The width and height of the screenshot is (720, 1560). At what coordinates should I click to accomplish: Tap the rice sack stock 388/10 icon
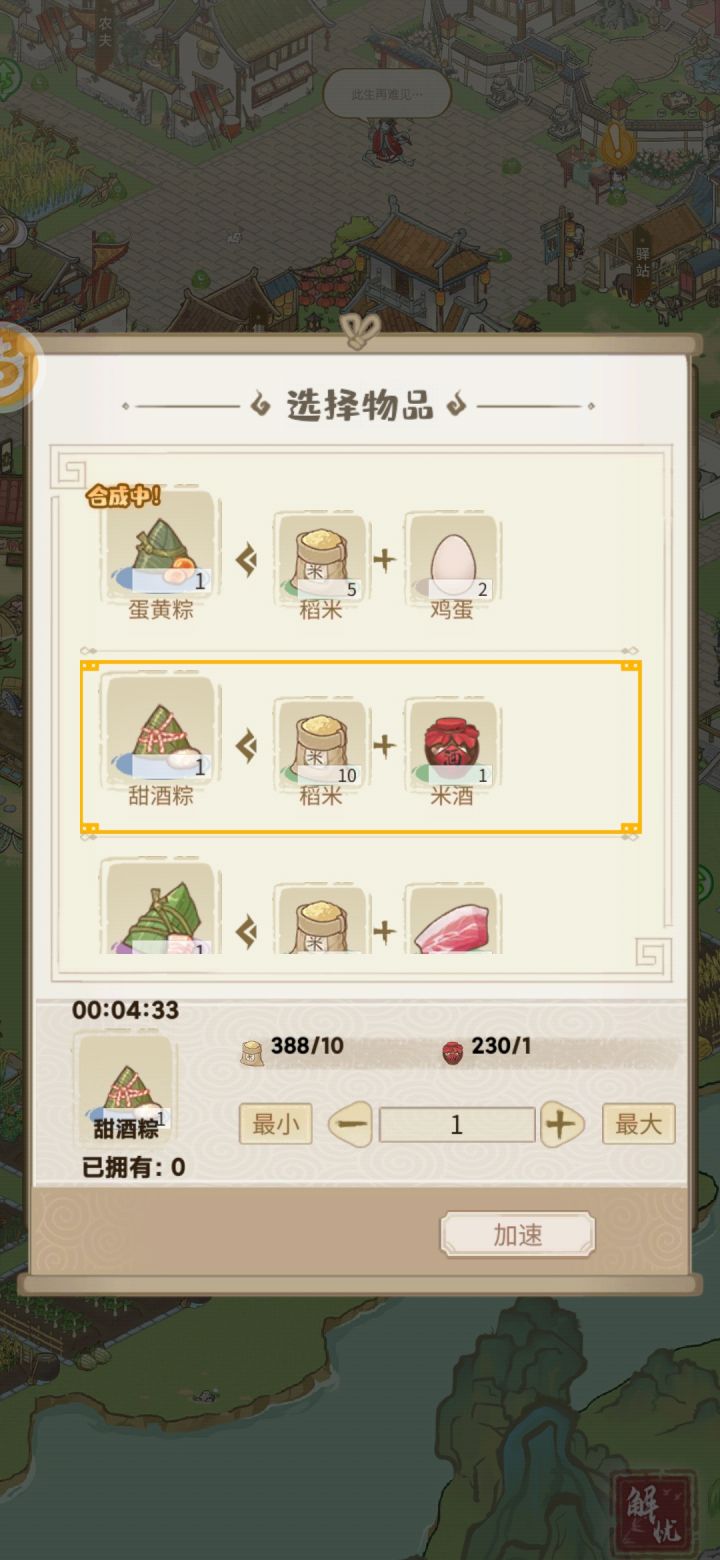(x=252, y=1051)
